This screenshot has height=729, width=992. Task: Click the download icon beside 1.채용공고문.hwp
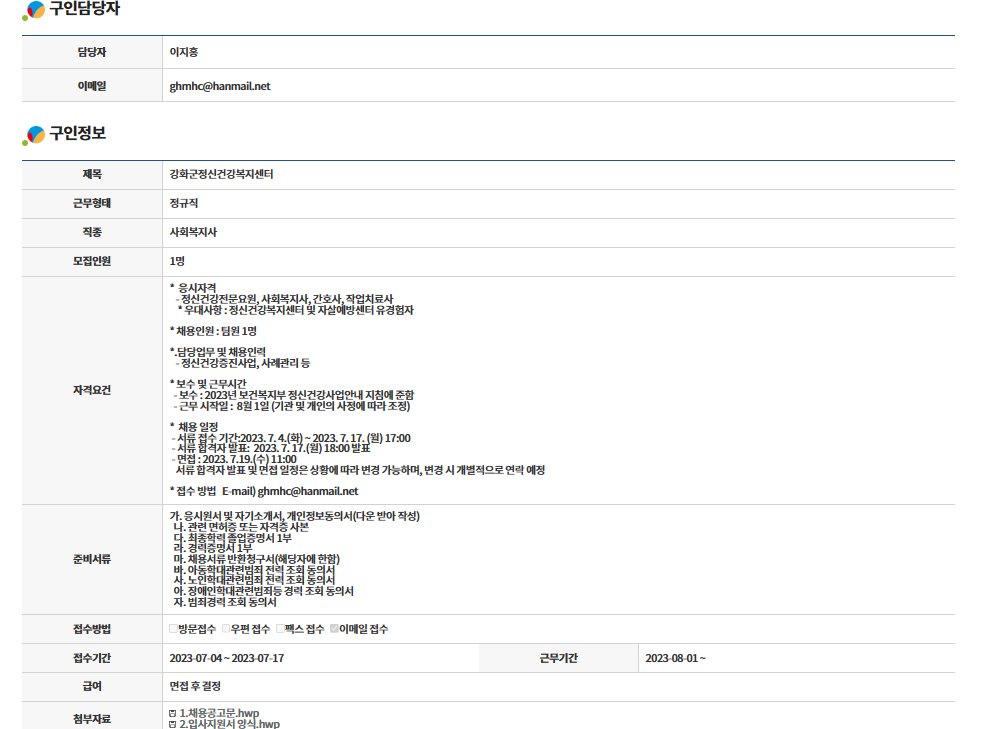173,713
